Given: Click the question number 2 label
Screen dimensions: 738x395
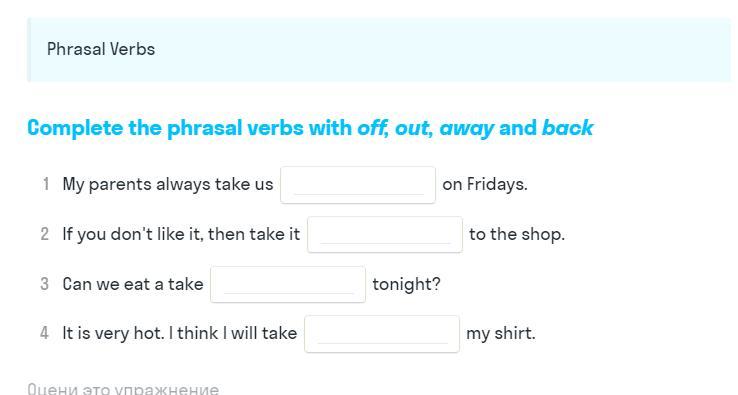Looking at the screenshot, I should (x=45, y=234).
